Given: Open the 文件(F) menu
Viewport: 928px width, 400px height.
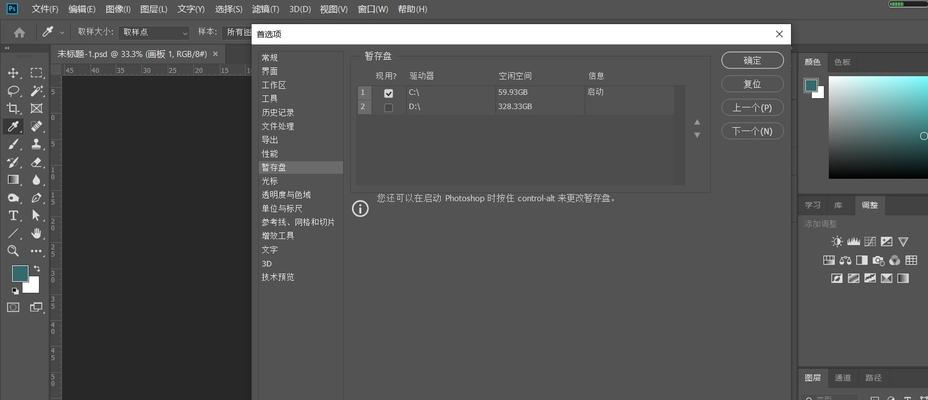Looking at the screenshot, I should [46, 9].
